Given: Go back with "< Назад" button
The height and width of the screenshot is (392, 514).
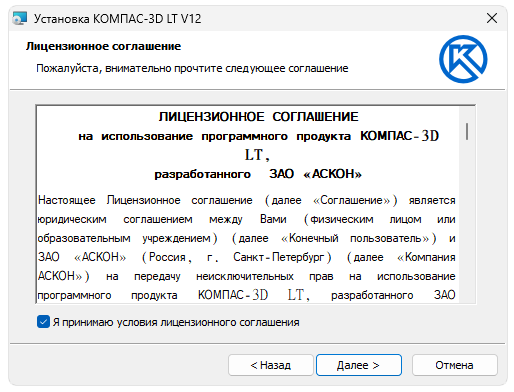Looking at the screenshot, I should click(271, 365).
